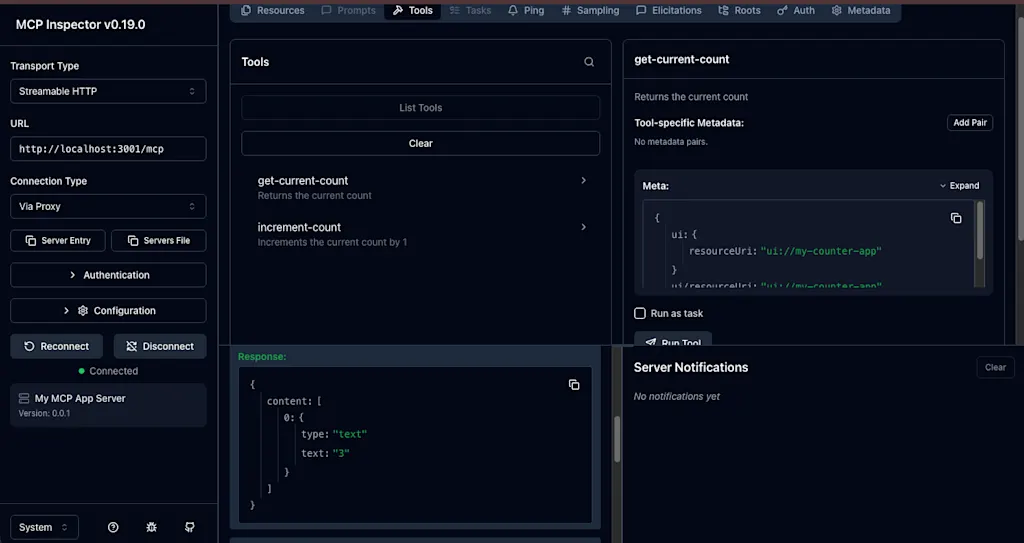1024x543 pixels.
Task: Enable the Run as task checkbox
Action: pos(640,314)
